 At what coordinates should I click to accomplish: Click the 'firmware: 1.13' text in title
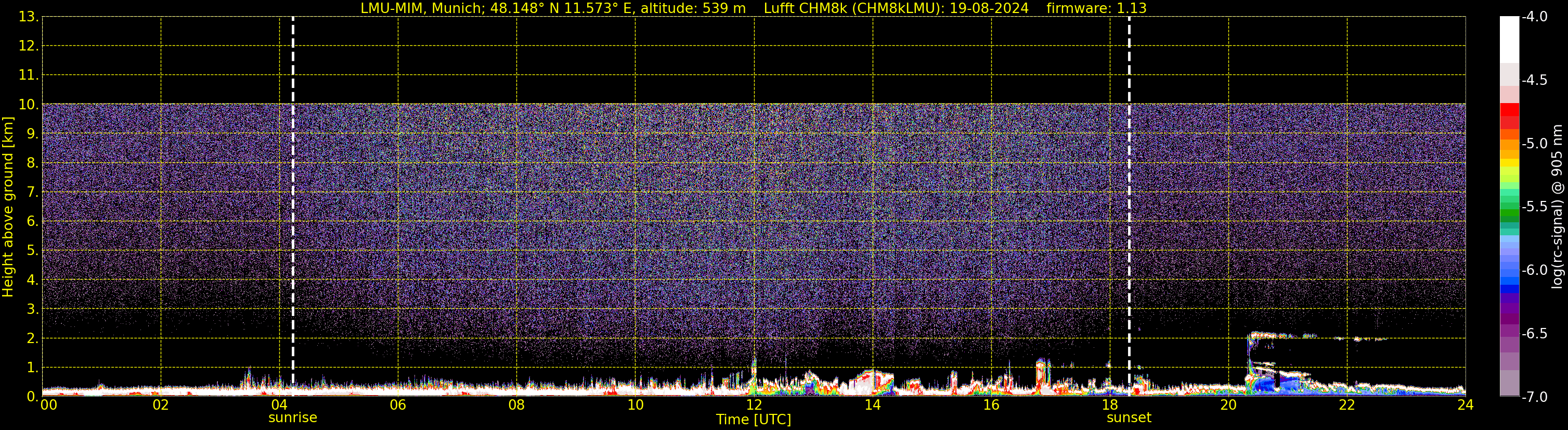(x=1097, y=8)
